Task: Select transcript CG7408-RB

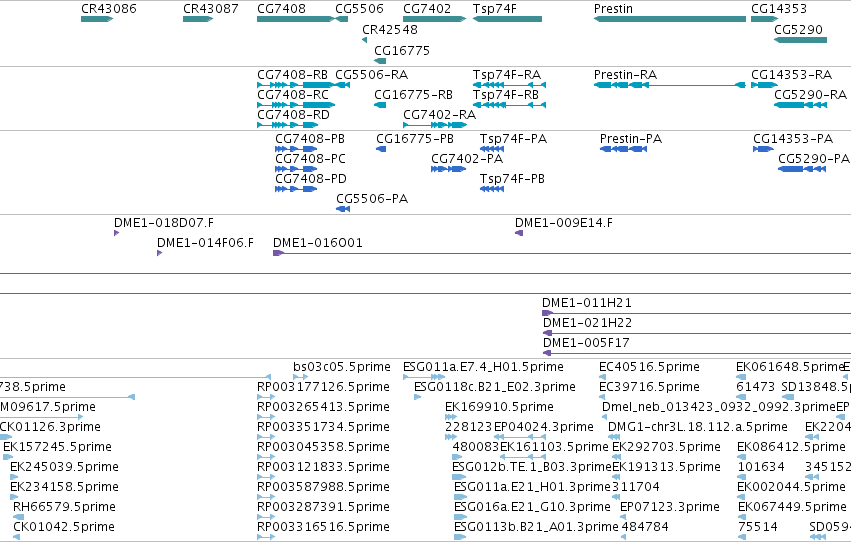Action: click(296, 85)
